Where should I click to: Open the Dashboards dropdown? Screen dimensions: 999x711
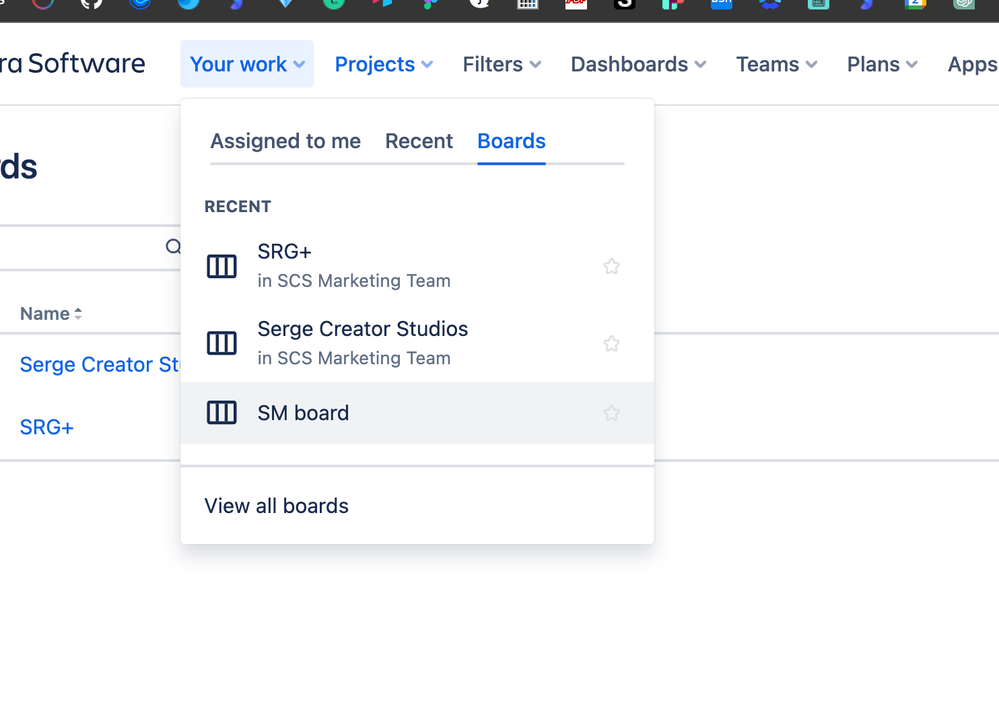(637, 63)
